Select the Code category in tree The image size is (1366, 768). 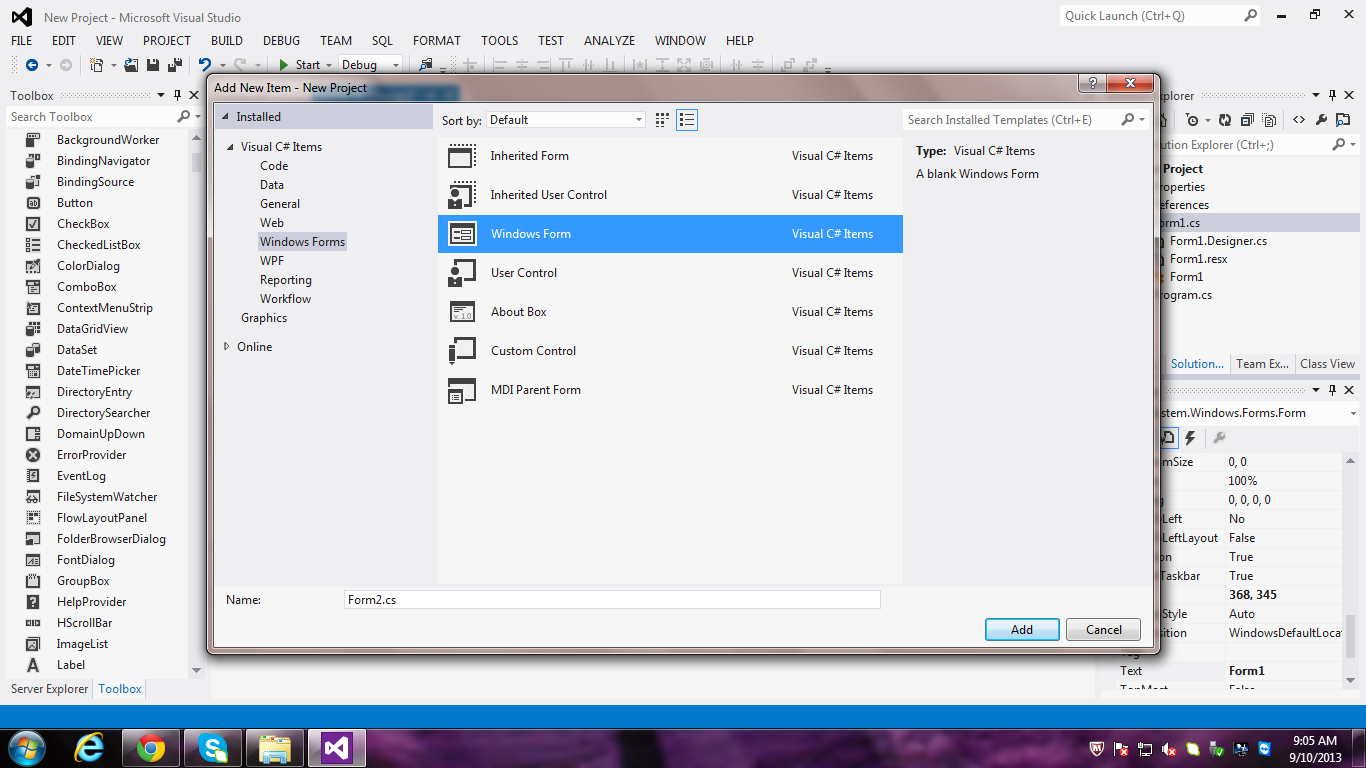[274, 166]
